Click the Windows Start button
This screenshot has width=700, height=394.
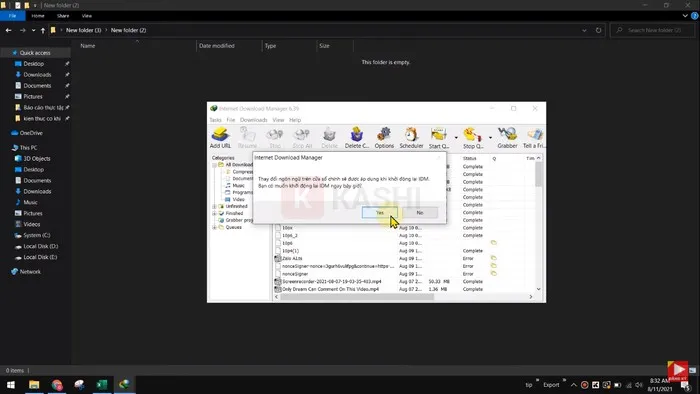point(11,385)
